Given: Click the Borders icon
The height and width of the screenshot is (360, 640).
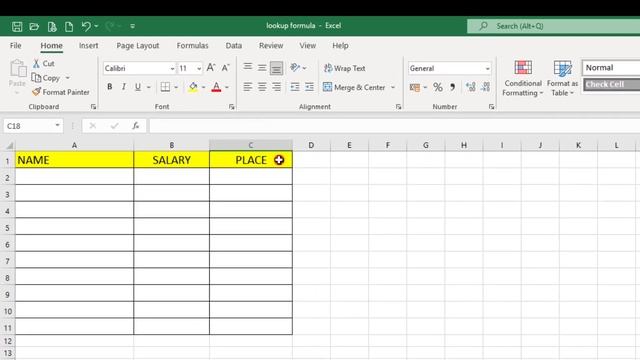Looking at the screenshot, I should [165, 87].
